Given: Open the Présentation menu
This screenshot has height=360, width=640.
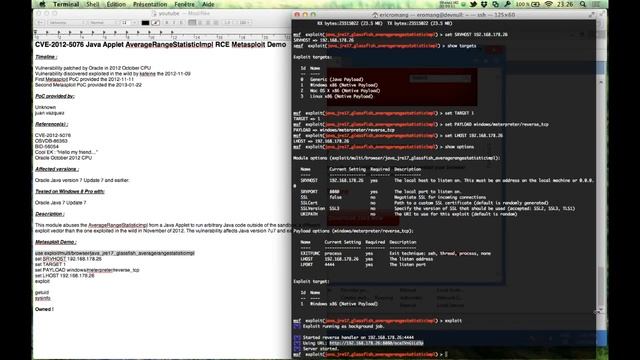Looking at the screenshot, I should (x=150, y=4).
